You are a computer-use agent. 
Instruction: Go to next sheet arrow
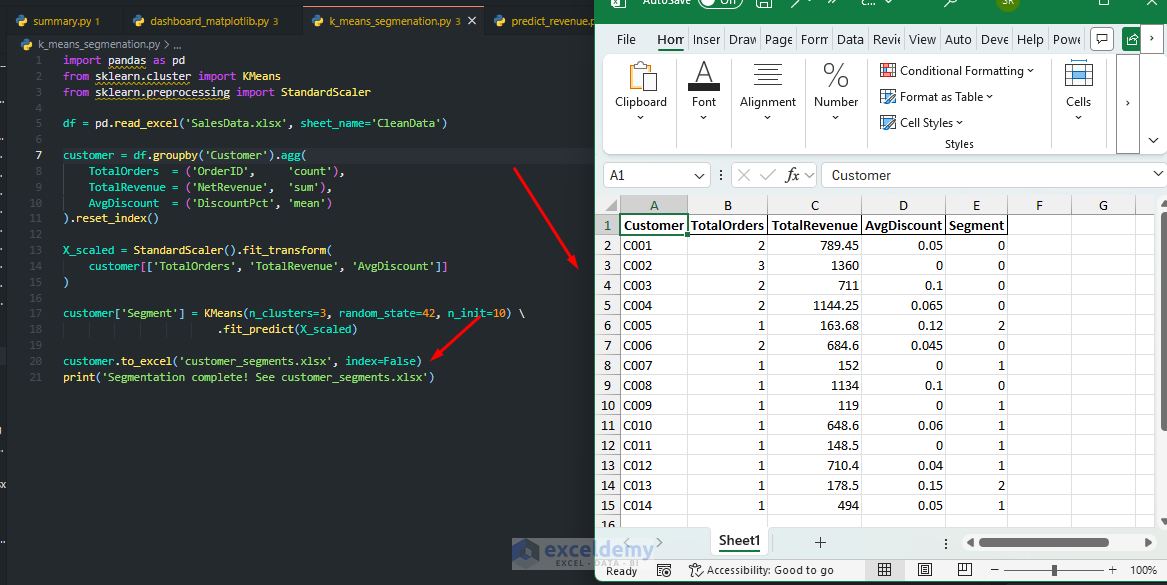click(x=659, y=543)
